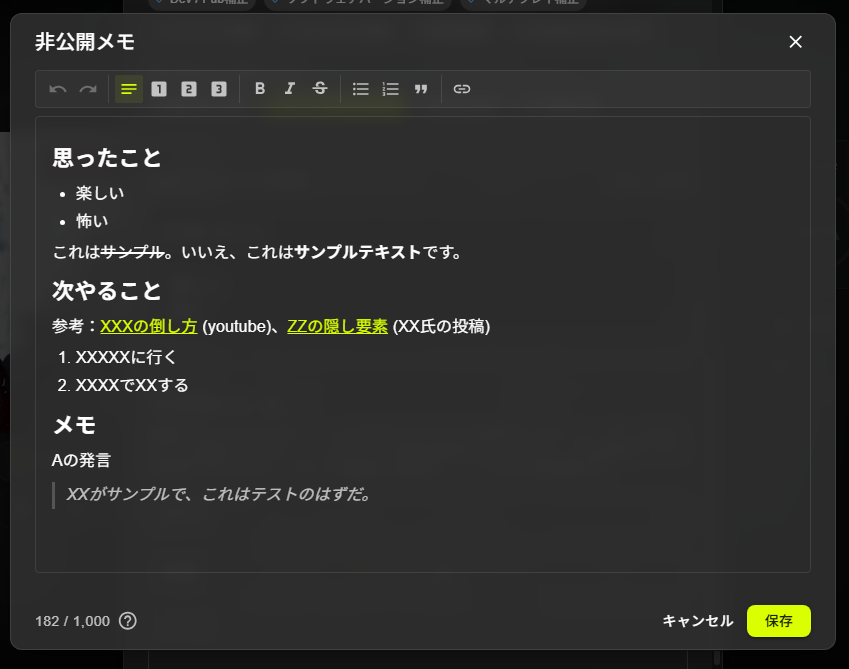The image size is (849, 669).
Task: Insert a hyperlink
Action: (462, 89)
